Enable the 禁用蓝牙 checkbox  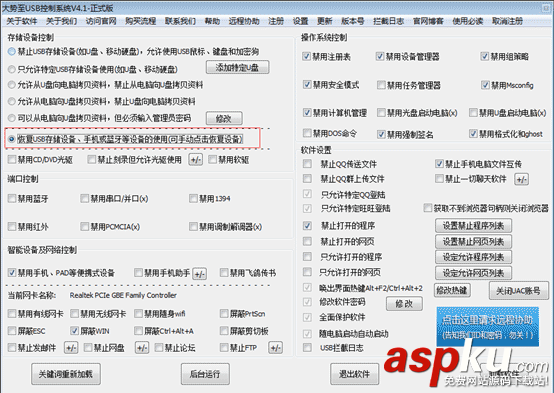pos(12,199)
